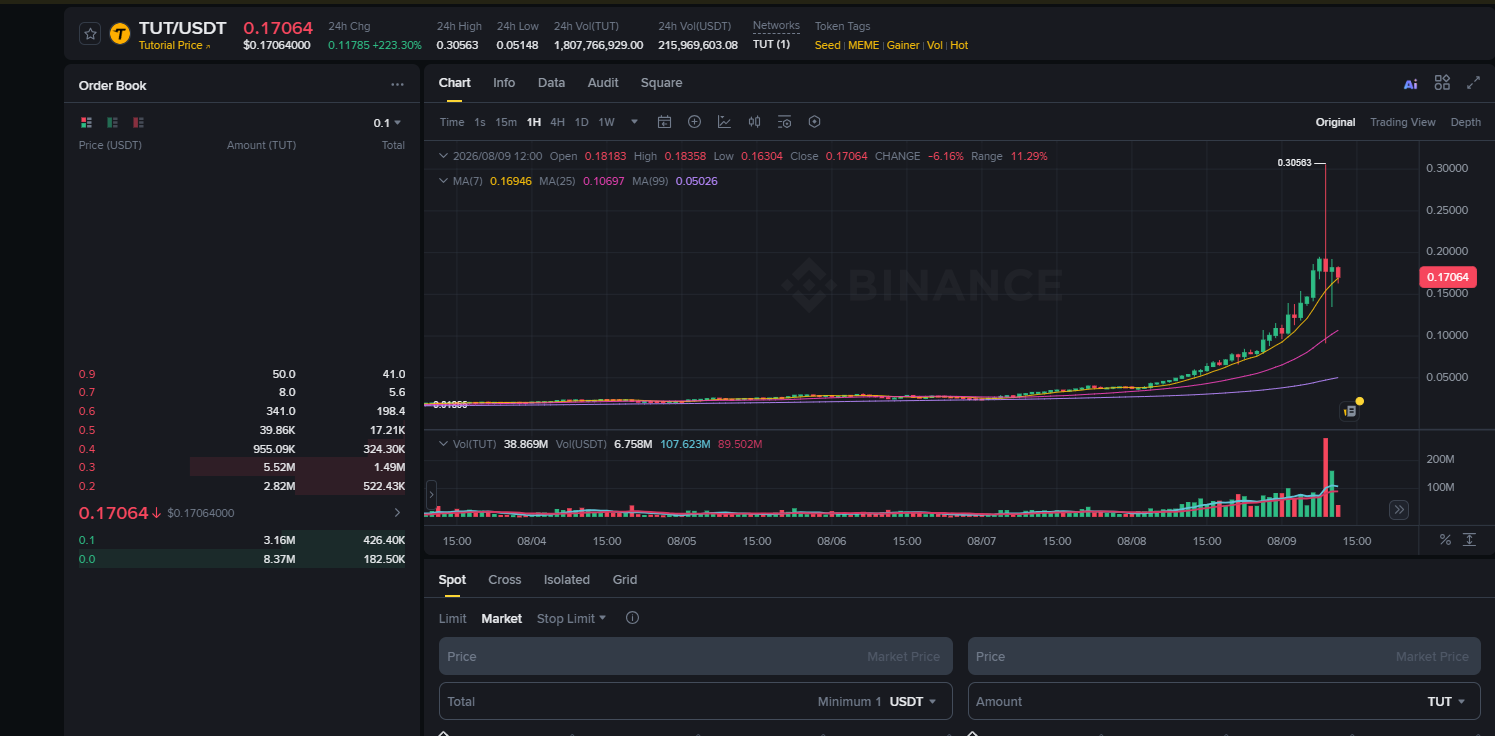Open the plus-in-circle chart tool
This screenshot has height=736, width=1495.
tap(694, 122)
